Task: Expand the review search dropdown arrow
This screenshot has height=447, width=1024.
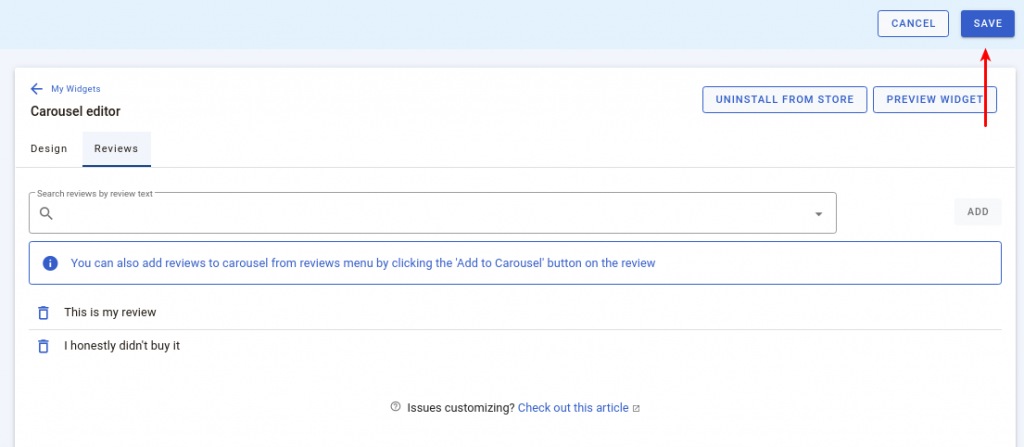Action: coord(818,214)
